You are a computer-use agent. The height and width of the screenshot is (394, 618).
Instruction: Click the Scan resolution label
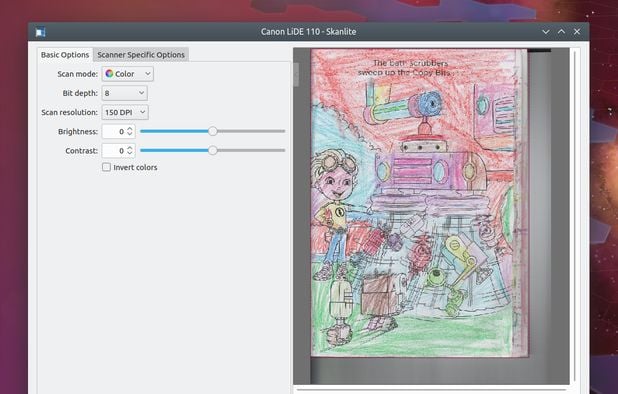coord(69,112)
